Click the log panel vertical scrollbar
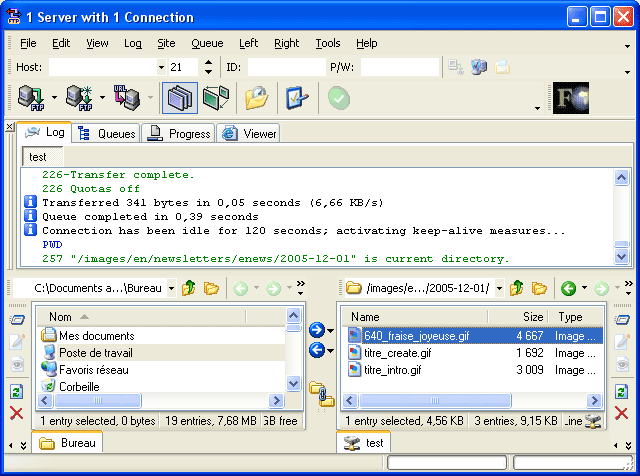This screenshot has width=640, height=476. click(x=624, y=215)
